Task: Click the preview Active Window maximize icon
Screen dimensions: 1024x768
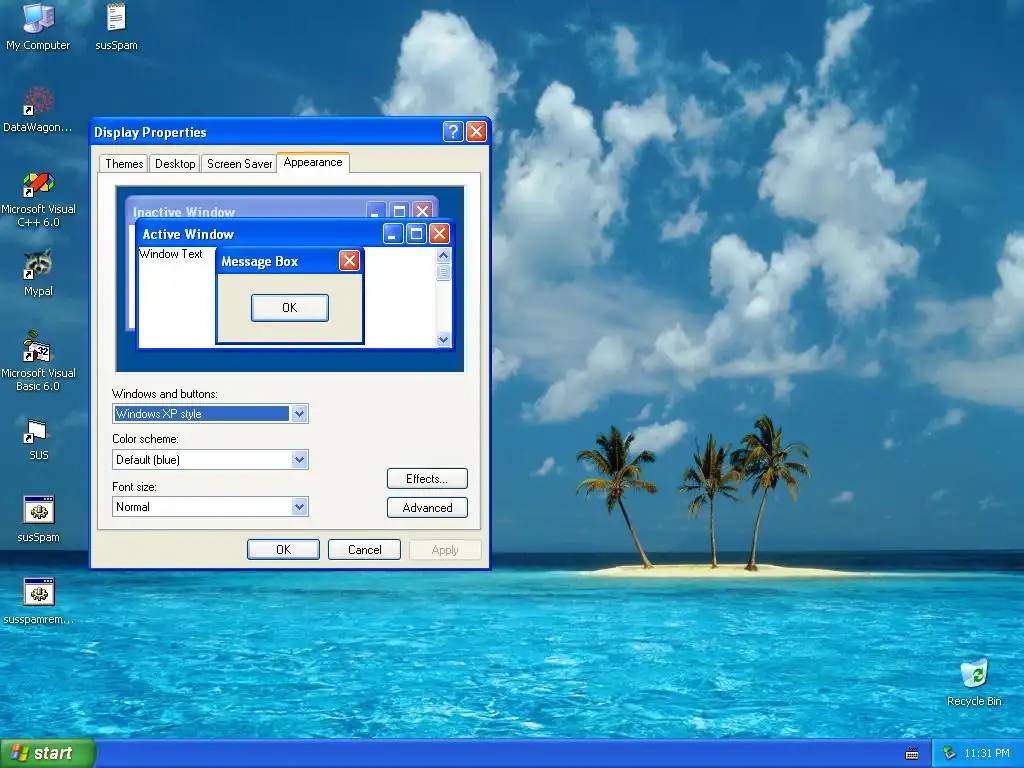Action: click(x=416, y=234)
